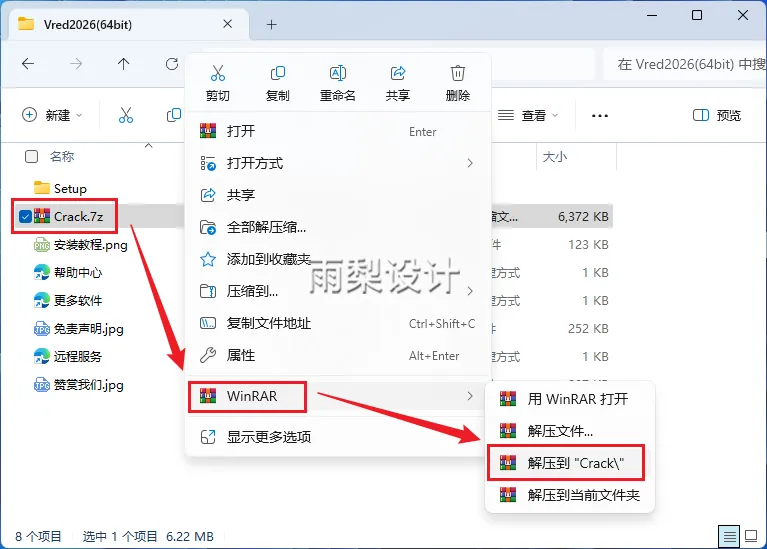Go up one folder level arrow
The image size is (767, 549).
coord(123,64)
